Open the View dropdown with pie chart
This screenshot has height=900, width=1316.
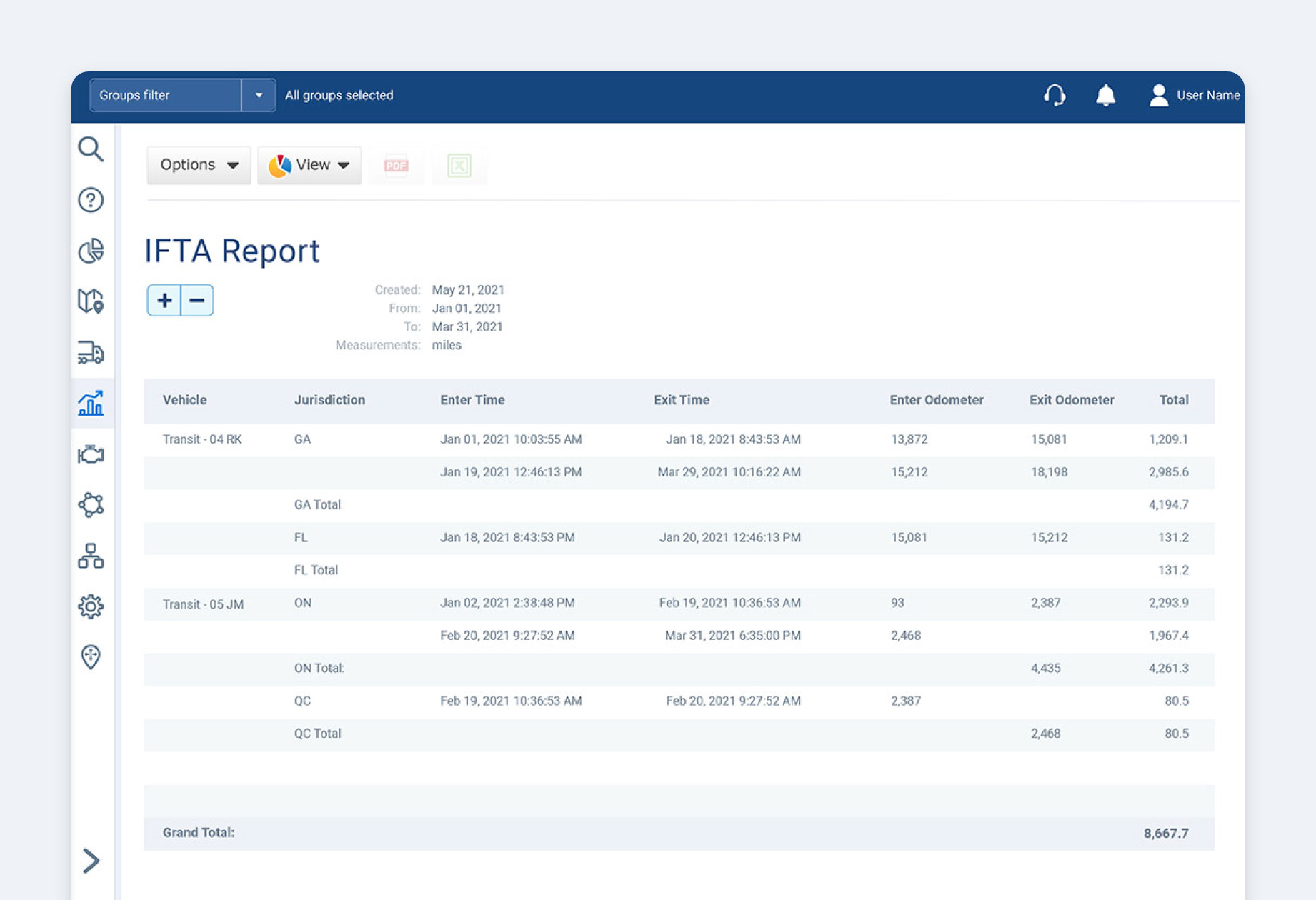pyautogui.click(x=309, y=165)
